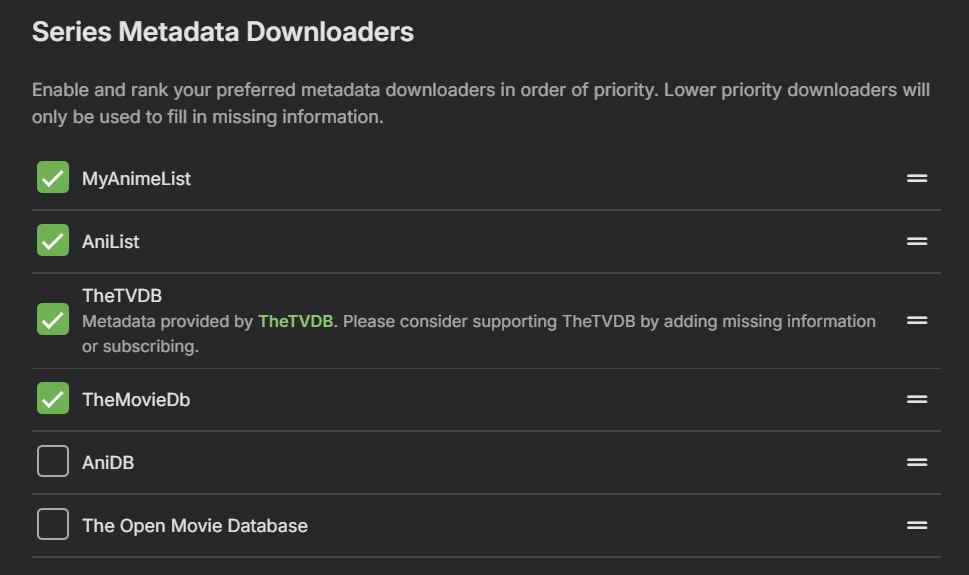Image resolution: width=969 pixels, height=575 pixels.
Task: Click The Open Movie Database label
Action: coord(195,525)
